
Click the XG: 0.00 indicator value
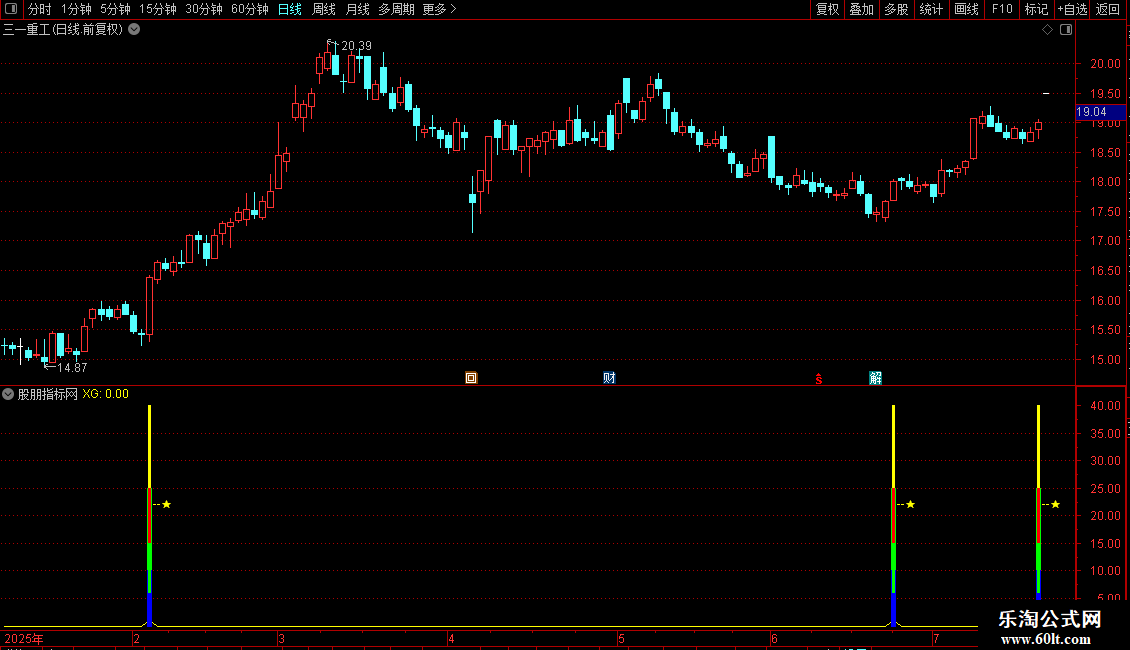point(105,394)
